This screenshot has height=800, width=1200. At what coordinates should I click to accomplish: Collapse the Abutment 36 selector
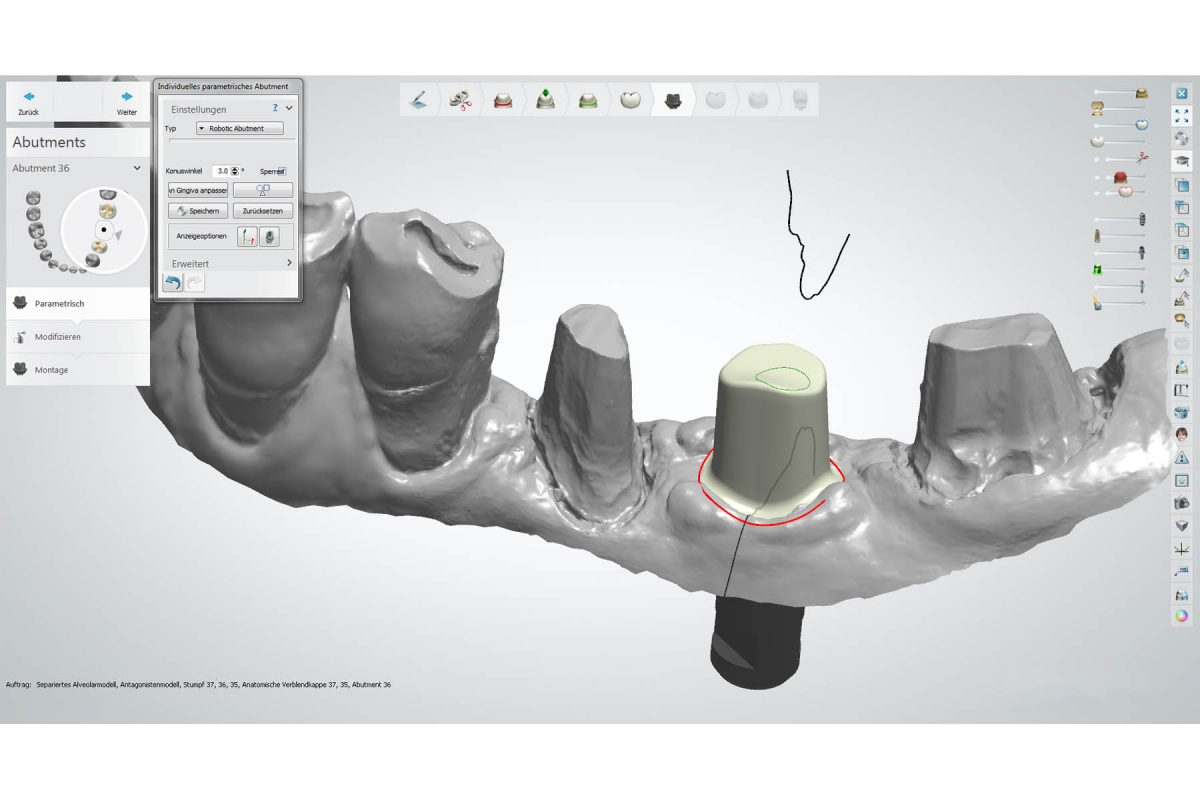tap(137, 168)
